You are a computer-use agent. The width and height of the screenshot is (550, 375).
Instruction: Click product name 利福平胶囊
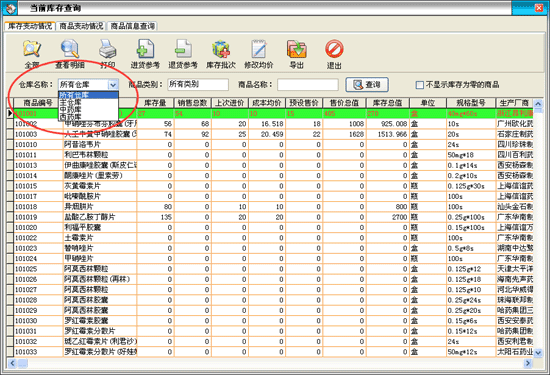click(x=82, y=227)
